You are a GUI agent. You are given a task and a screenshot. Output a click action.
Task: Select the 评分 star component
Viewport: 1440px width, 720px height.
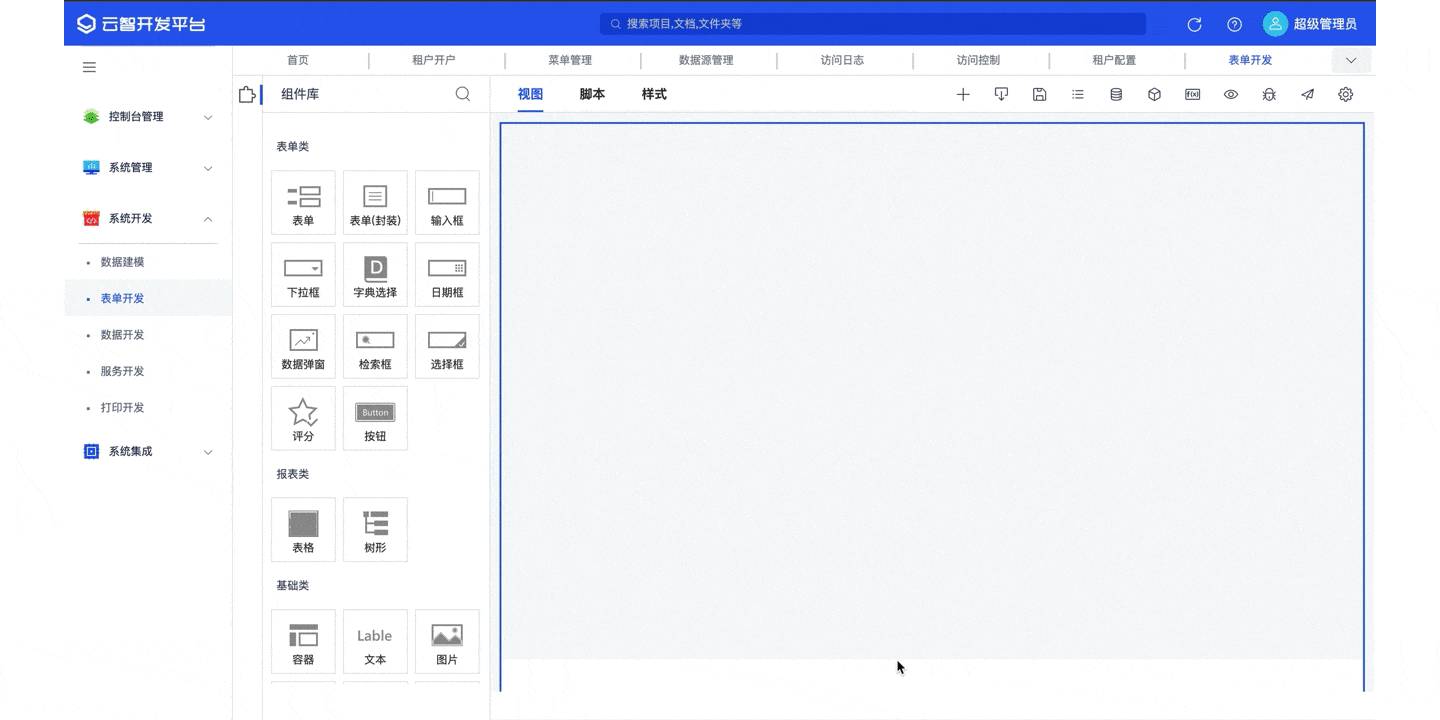[x=303, y=418]
